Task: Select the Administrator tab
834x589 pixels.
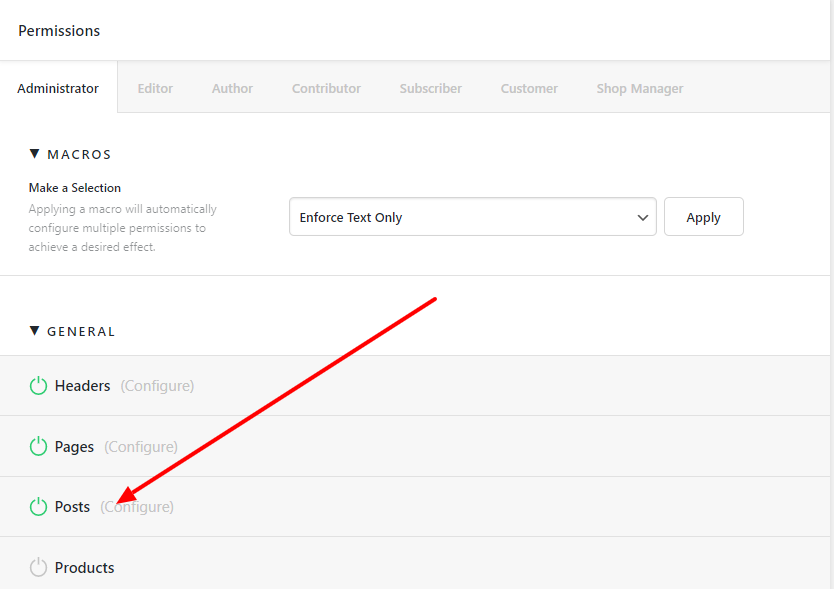Action: tap(58, 88)
